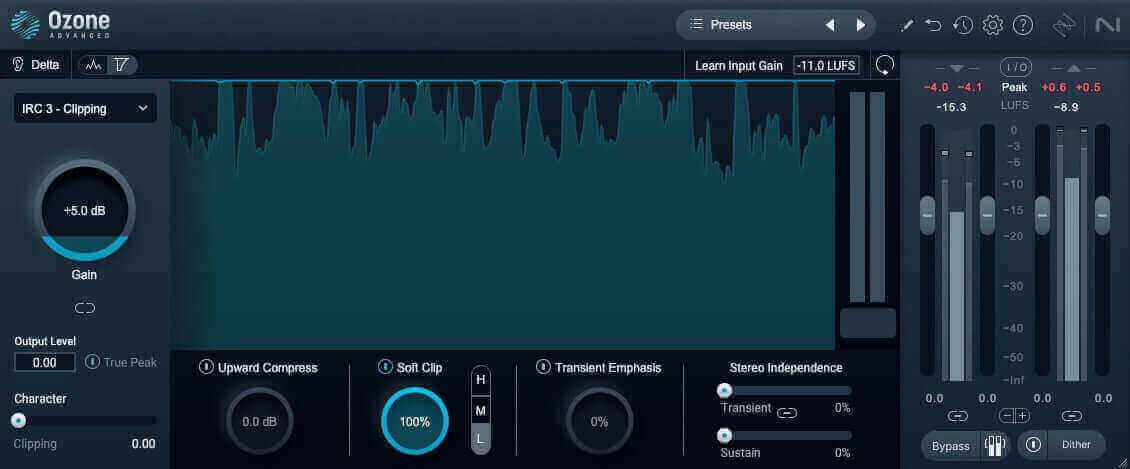Click the LUFS meter type label
1130x469 pixels.
pos(1015,105)
